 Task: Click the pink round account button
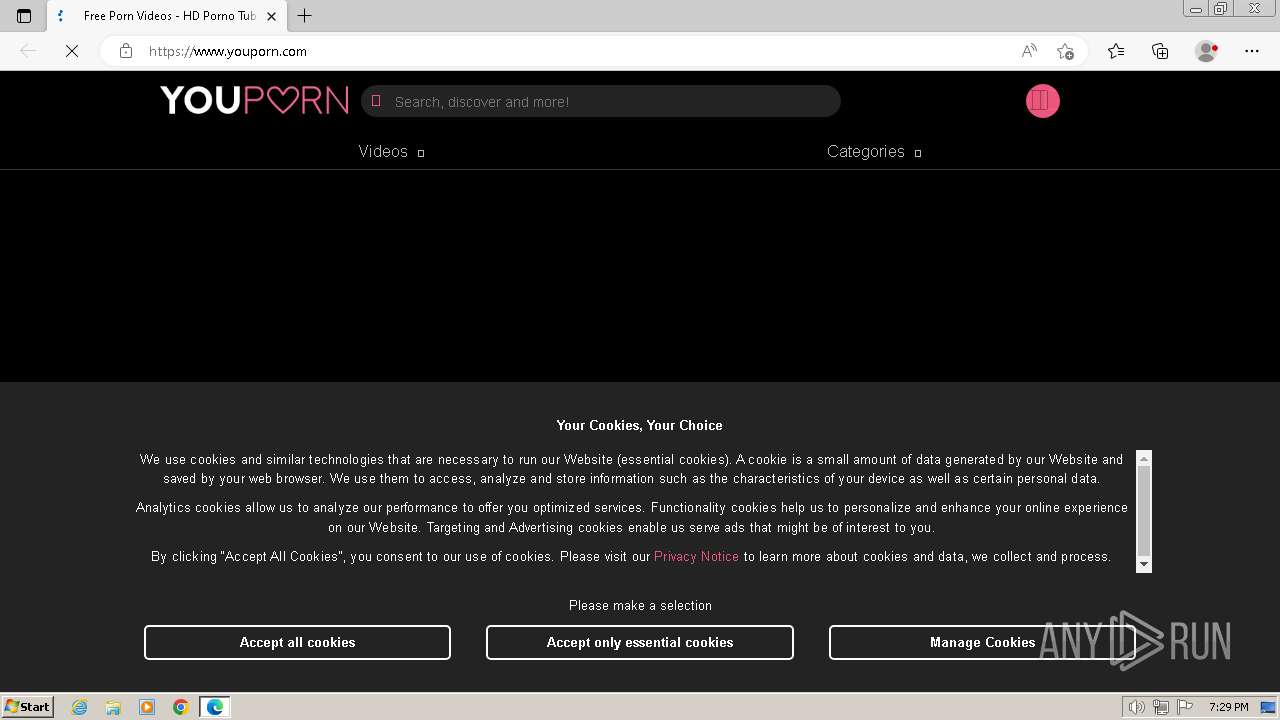(x=1042, y=101)
